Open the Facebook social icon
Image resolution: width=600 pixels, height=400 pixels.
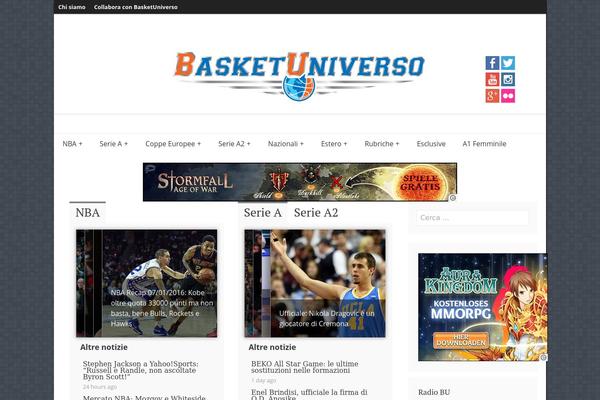(x=492, y=63)
